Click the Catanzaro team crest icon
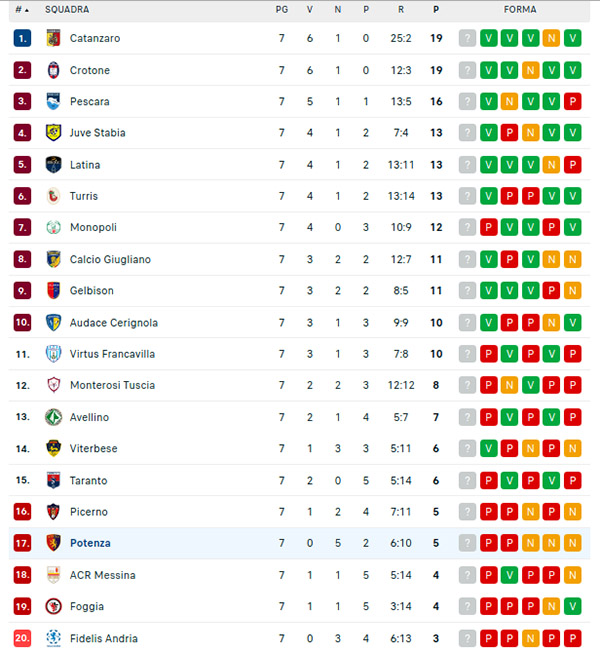 point(53,38)
